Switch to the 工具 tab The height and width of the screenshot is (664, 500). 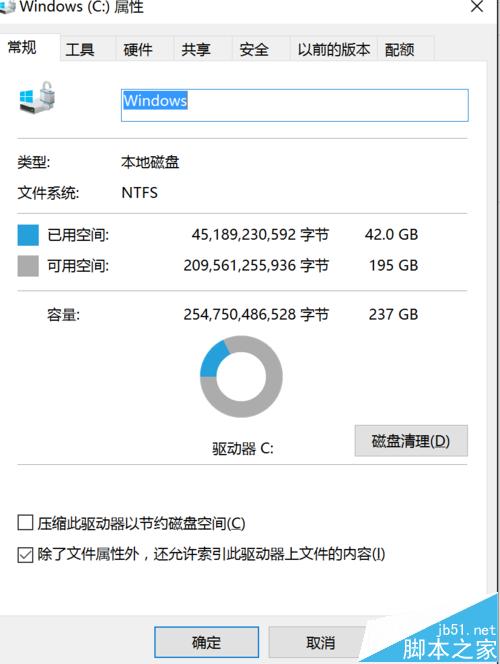[x=80, y=50]
